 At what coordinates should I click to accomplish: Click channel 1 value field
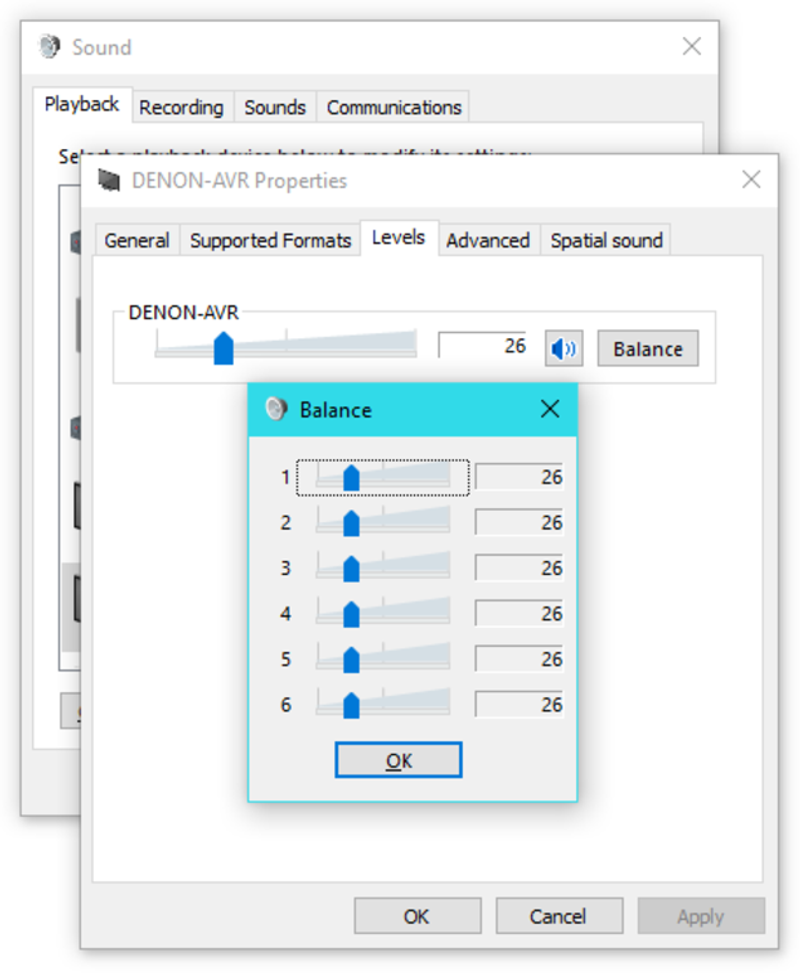519,477
